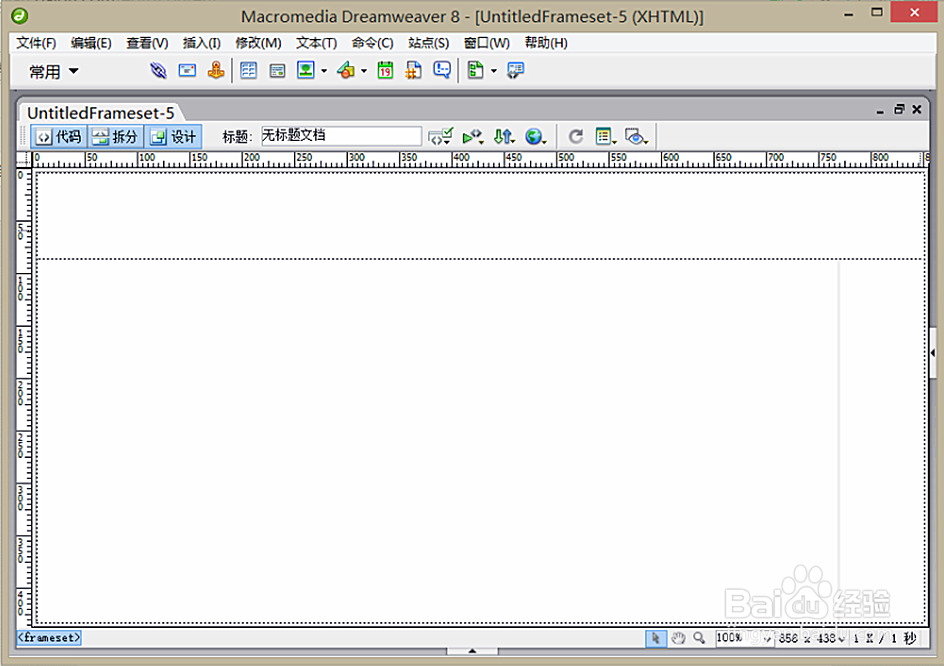Open the 查看(V) menu

coord(147,43)
